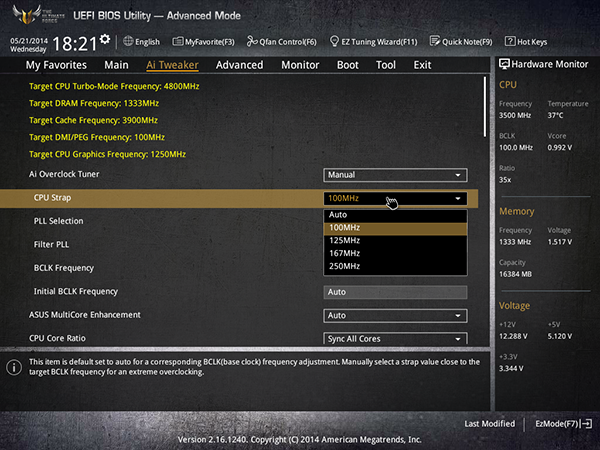This screenshot has height=450, width=600.
Task: Click the info icon beside help text
Action: [x=14, y=367]
